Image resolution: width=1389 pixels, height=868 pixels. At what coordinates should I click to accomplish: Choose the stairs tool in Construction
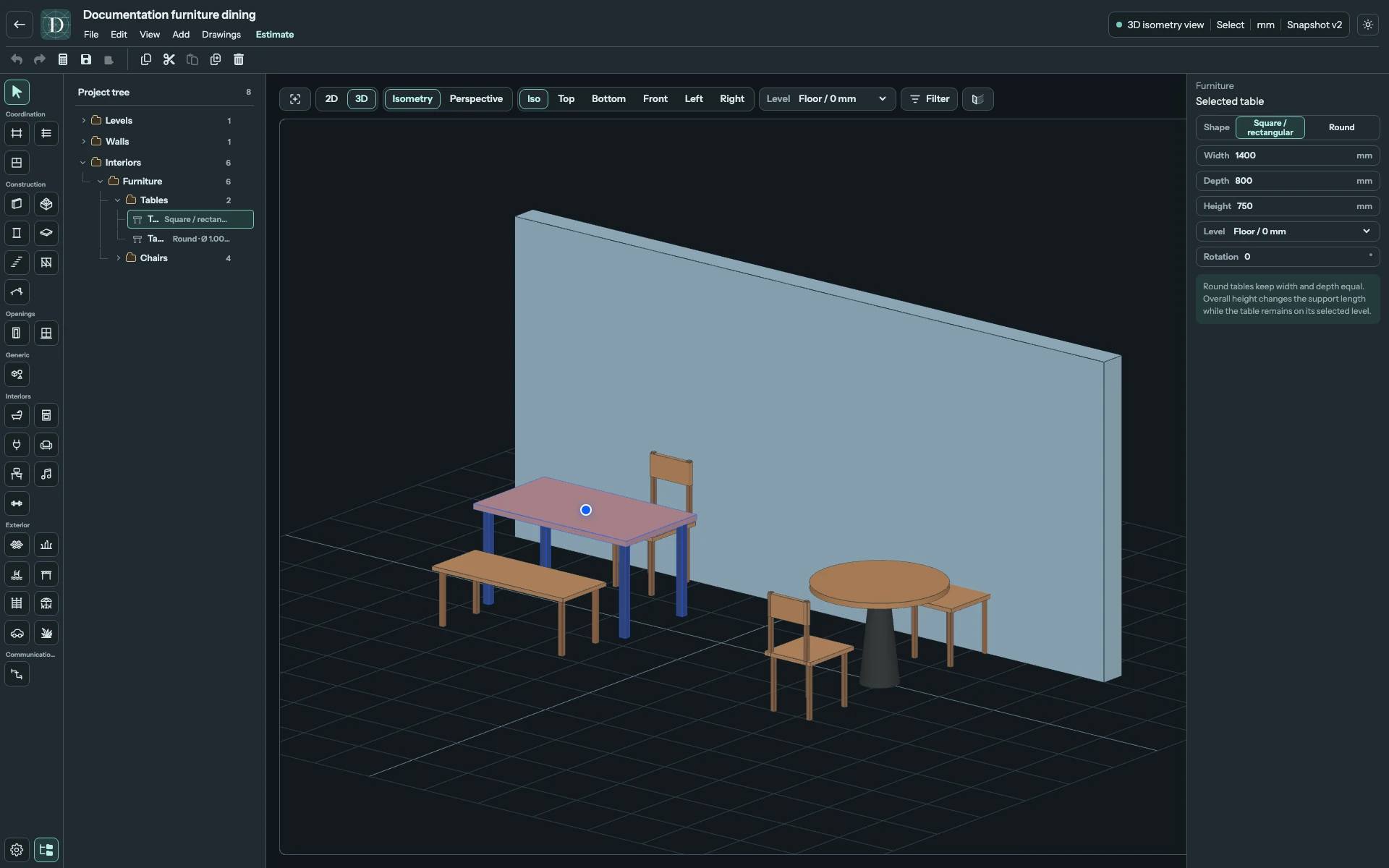[x=17, y=263]
